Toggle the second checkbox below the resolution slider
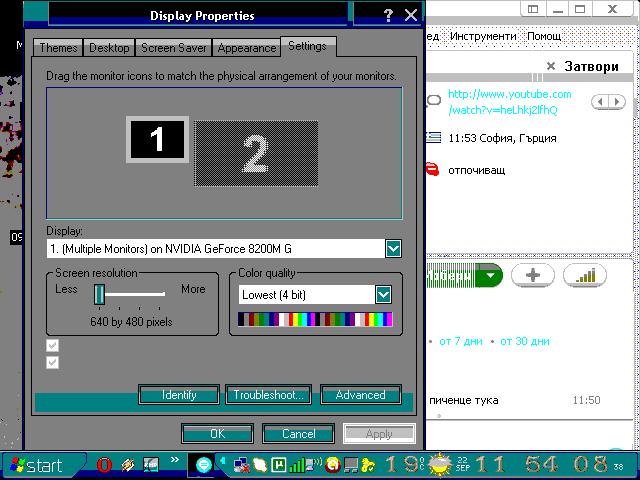The image size is (640, 480). coord(53,361)
